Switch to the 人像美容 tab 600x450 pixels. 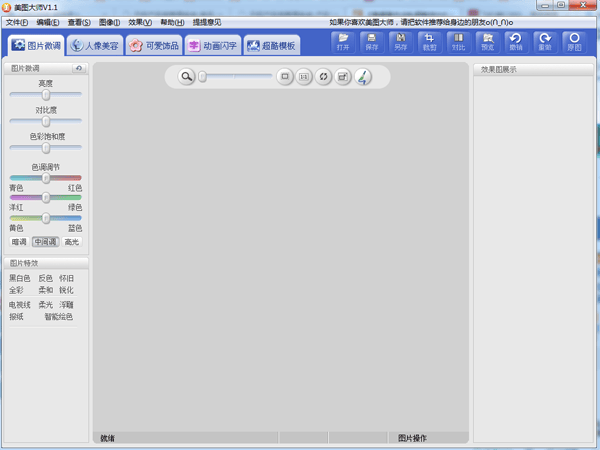(94, 46)
